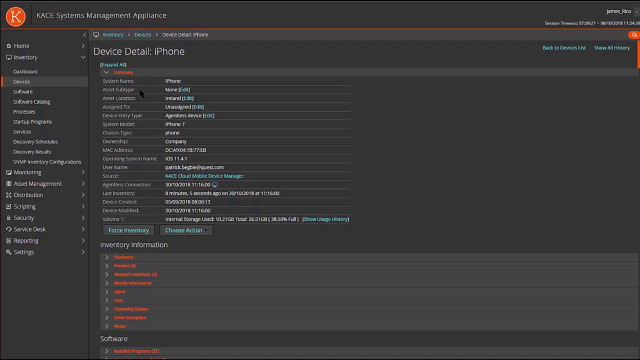Click the Inventory monitor icon in sidebar
The image size is (640, 360).
9,58
